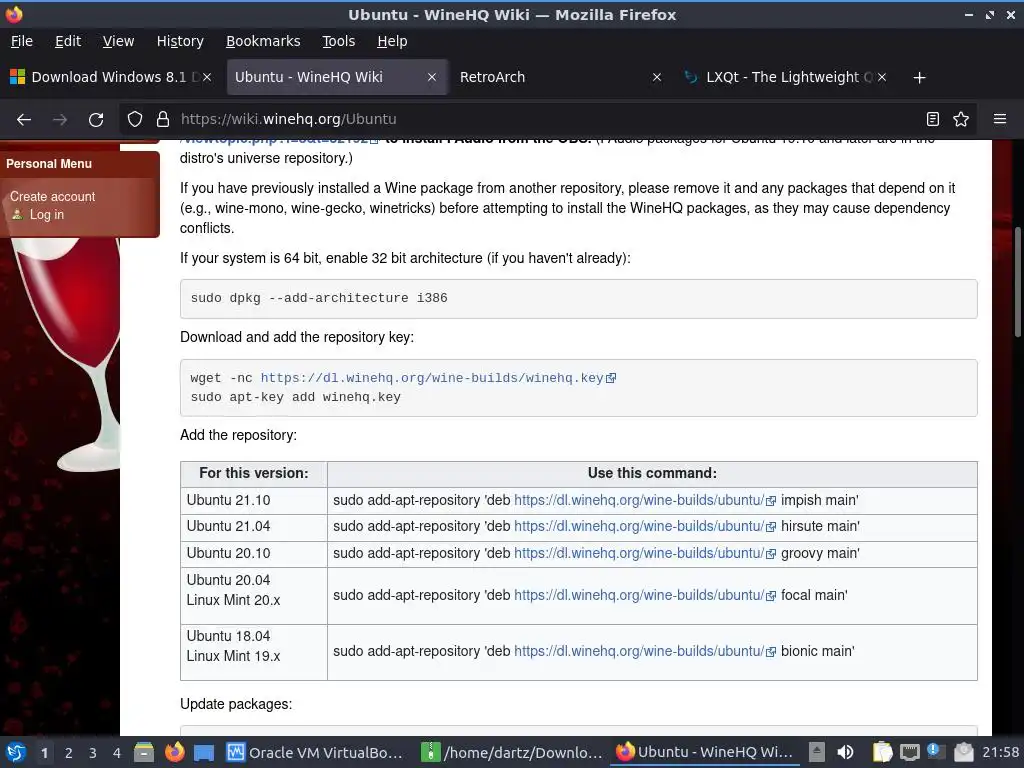Click the 'Ubuntu 21.04' table cell

(254, 526)
